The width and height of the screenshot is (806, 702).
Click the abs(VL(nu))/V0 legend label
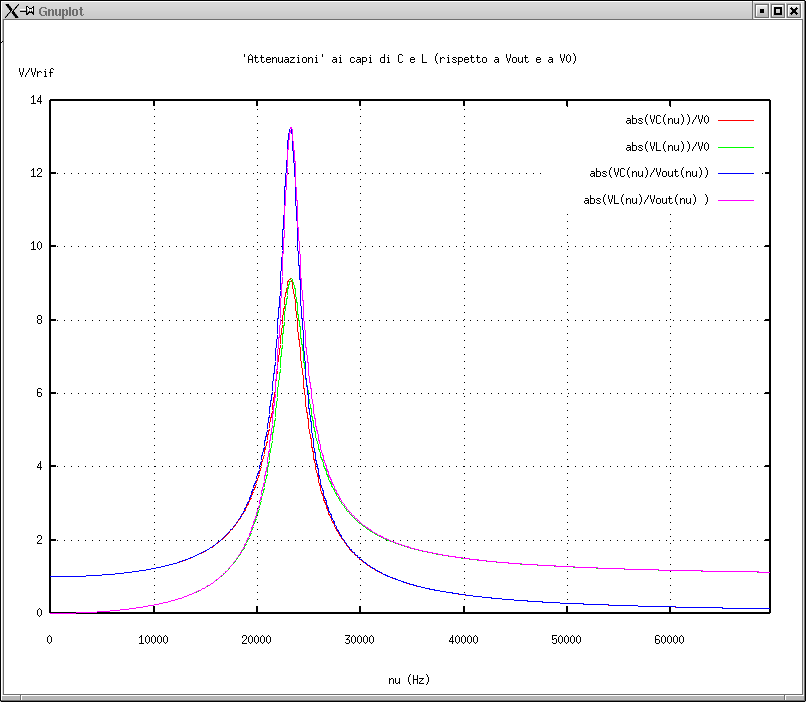[x=667, y=147]
